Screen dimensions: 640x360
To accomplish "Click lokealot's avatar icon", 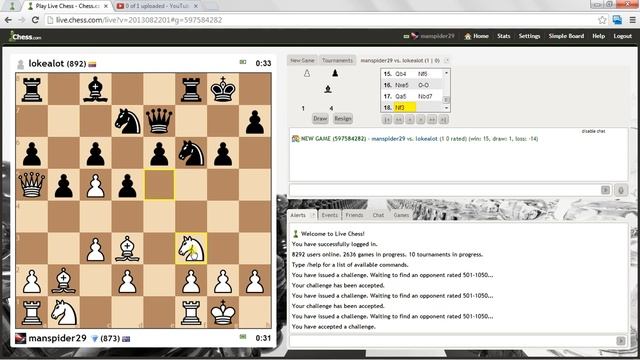I will (x=20, y=64).
